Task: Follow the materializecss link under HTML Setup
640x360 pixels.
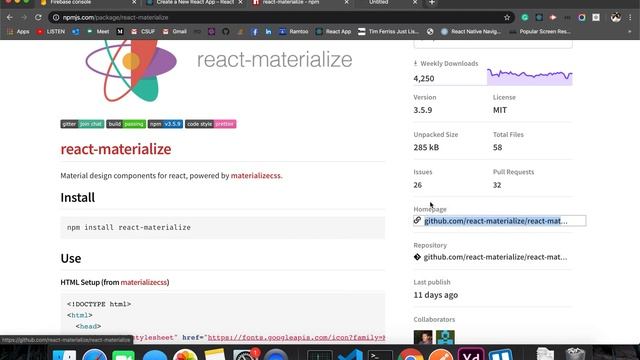Action: [x=144, y=282]
